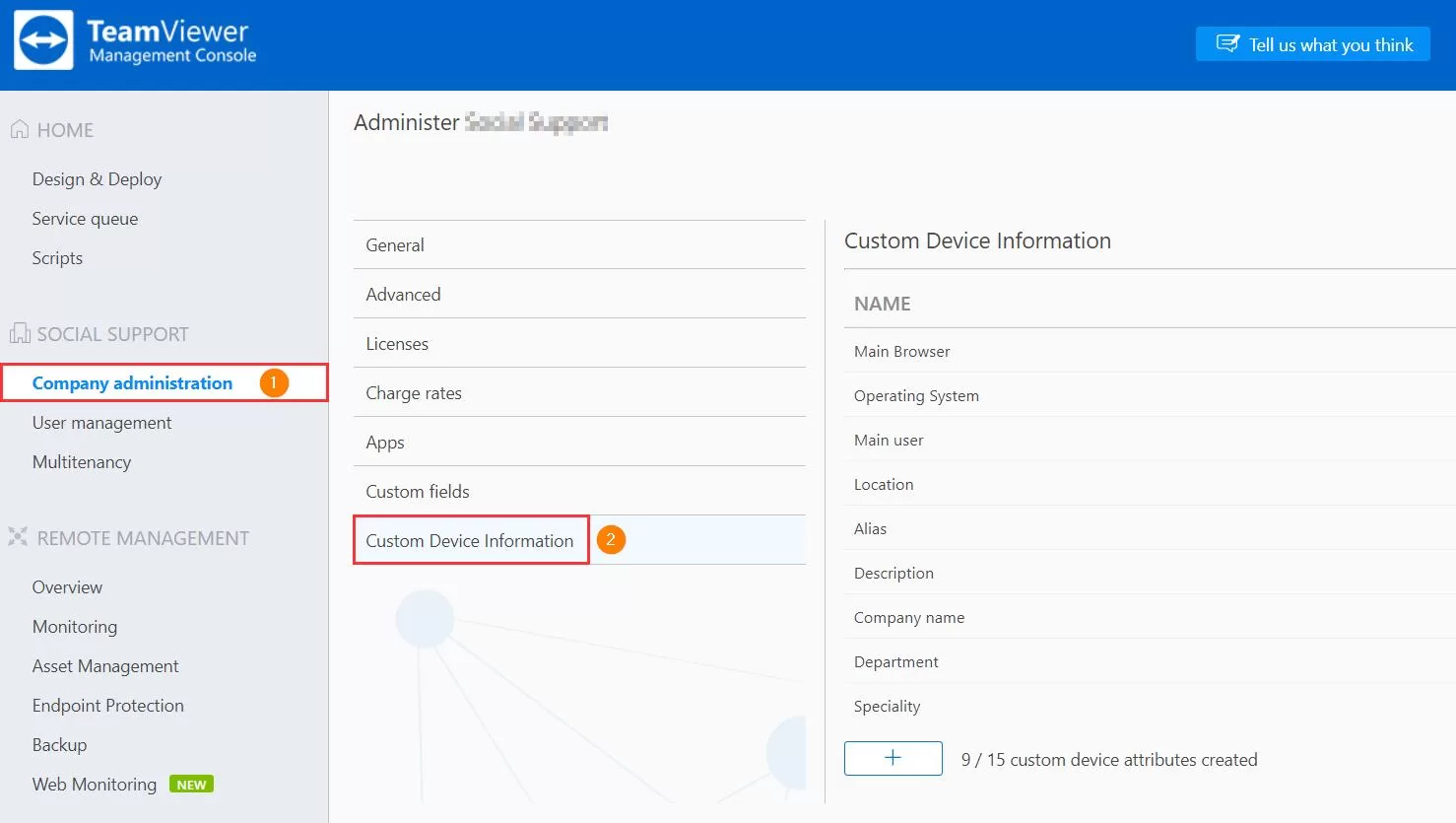Open Web Monitoring
Image resolution: width=1456 pixels, height=823 pixels.
95,784
